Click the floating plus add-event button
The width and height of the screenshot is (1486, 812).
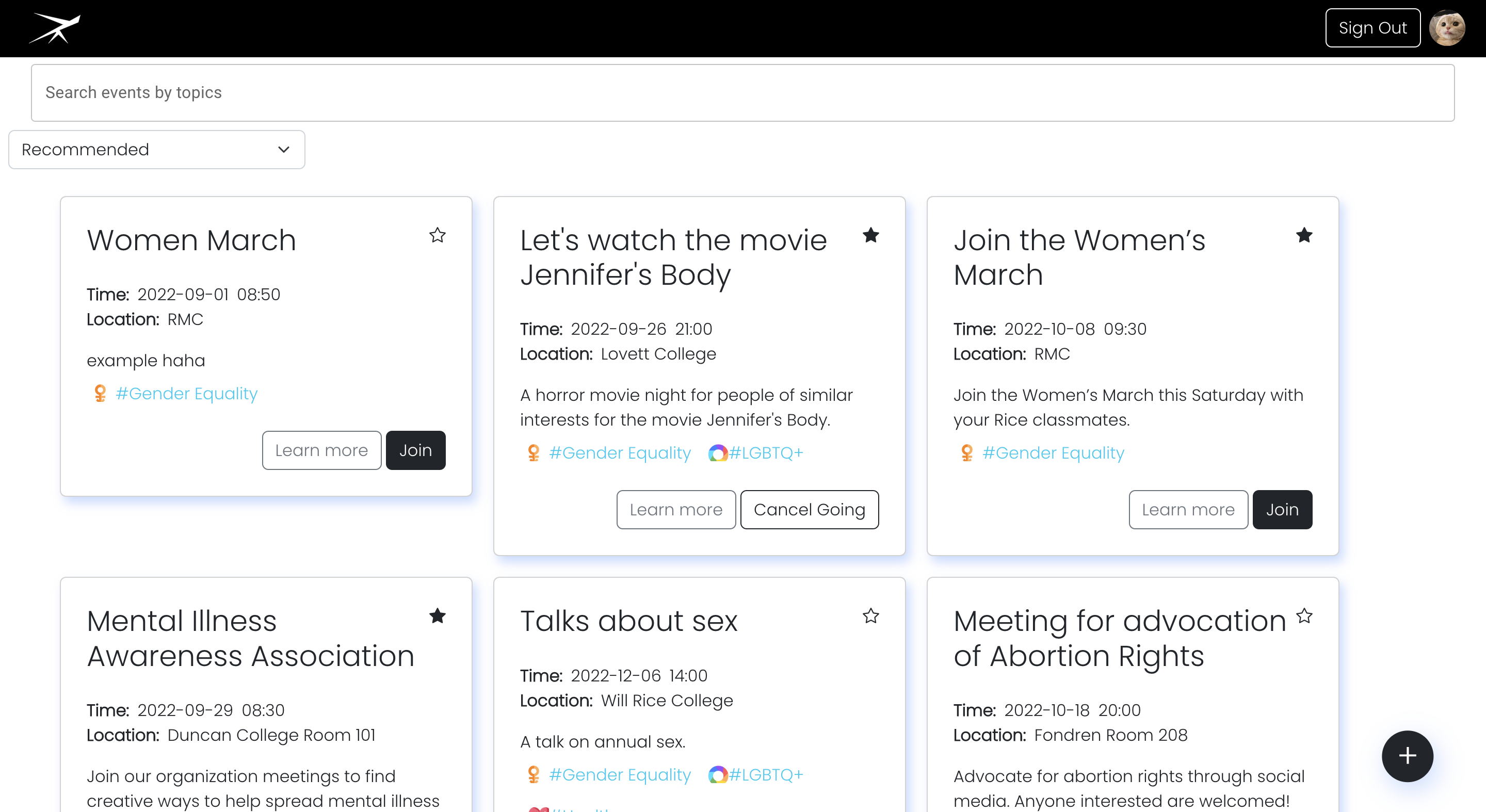(x=1407, y=756)
